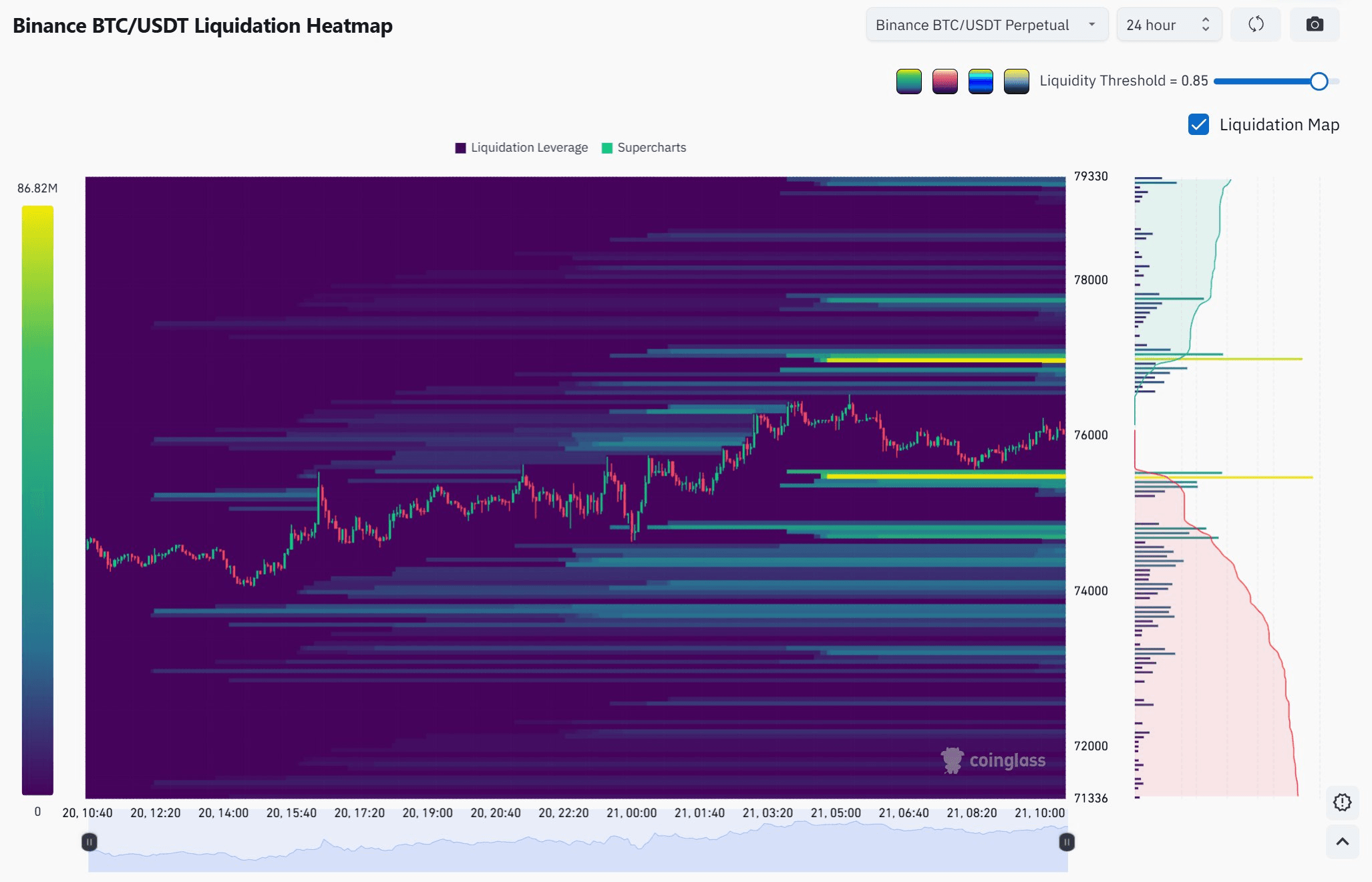Open the Binance BTC/USDT Perpetual dropdown
1372x882 pixels.
[987, 25]
